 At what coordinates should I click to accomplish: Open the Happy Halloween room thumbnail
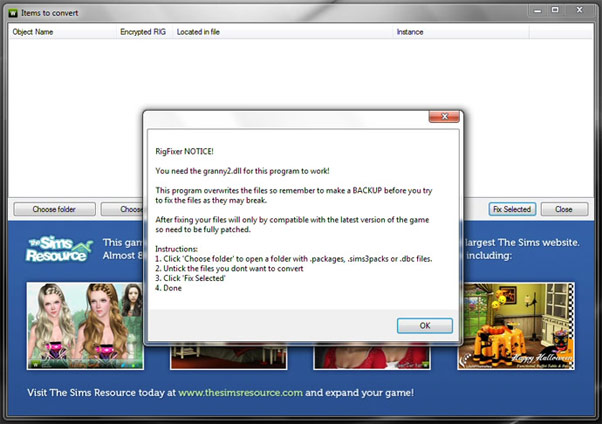pyautogui.click(x=516, y=325)
